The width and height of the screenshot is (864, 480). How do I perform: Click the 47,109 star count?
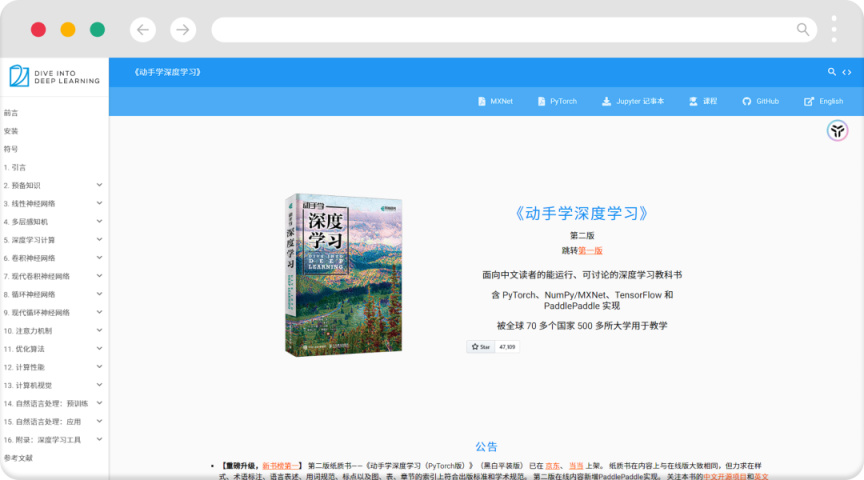click(507, 347)
